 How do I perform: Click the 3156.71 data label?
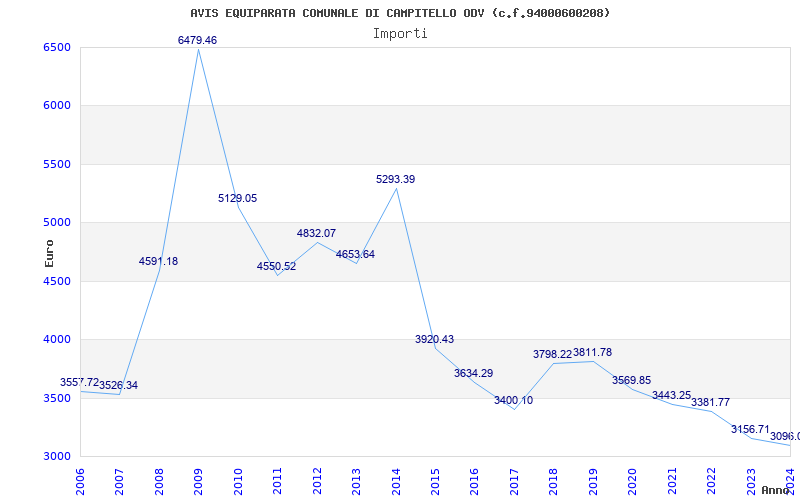pyautogui.click(x=750, y=429)
